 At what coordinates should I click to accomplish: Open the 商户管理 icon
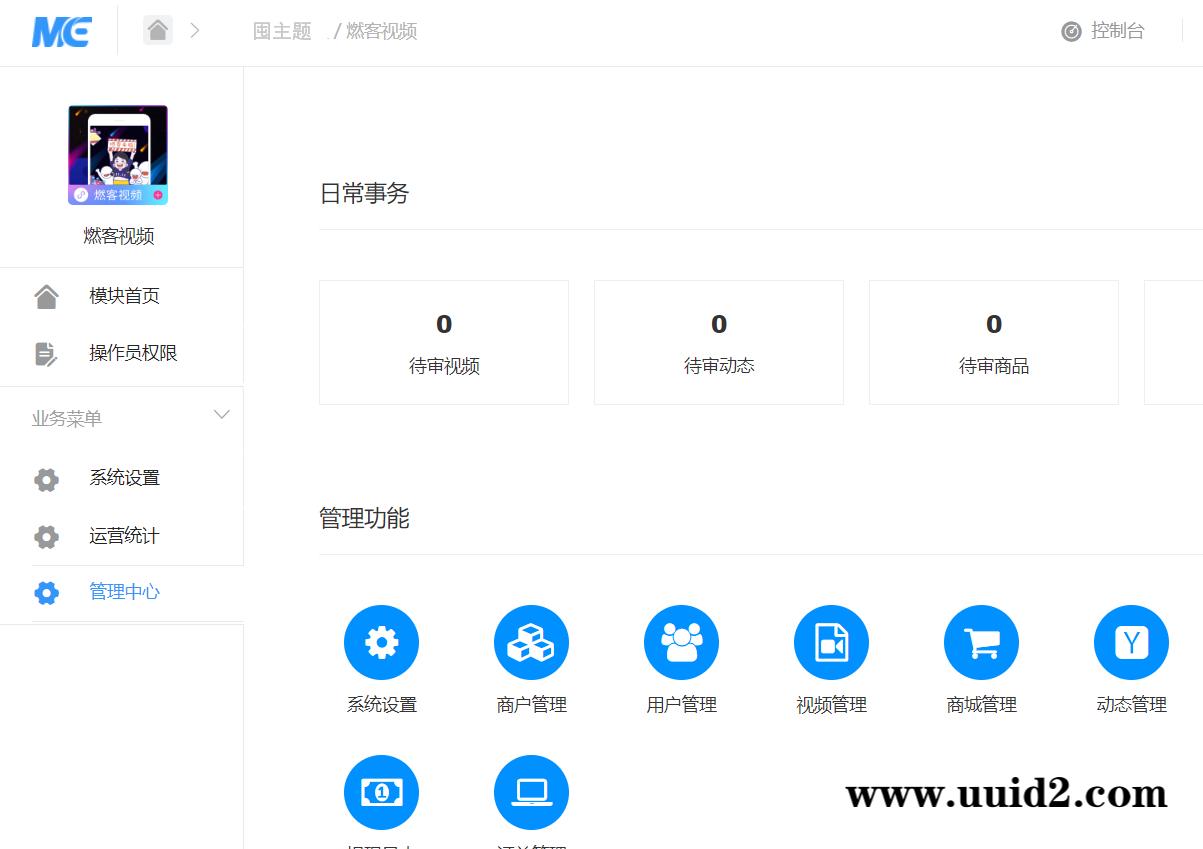(x=531, y=642)
